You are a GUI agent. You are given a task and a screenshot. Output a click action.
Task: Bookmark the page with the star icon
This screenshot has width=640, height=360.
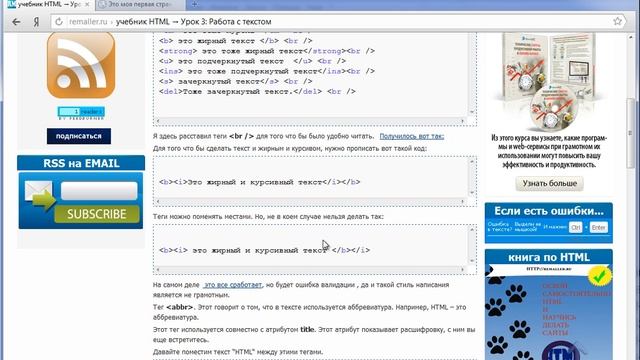617,21
